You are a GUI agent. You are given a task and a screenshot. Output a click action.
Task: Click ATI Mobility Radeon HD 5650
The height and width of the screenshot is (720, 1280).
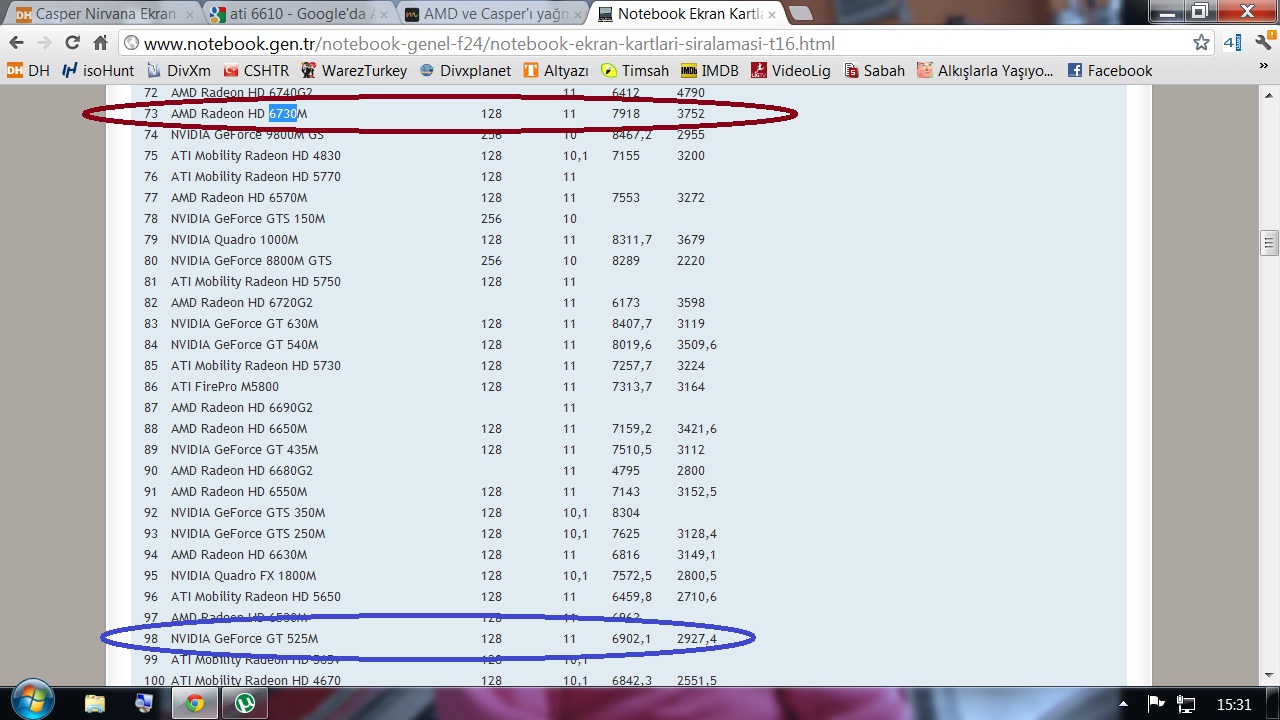pos(255,597)
